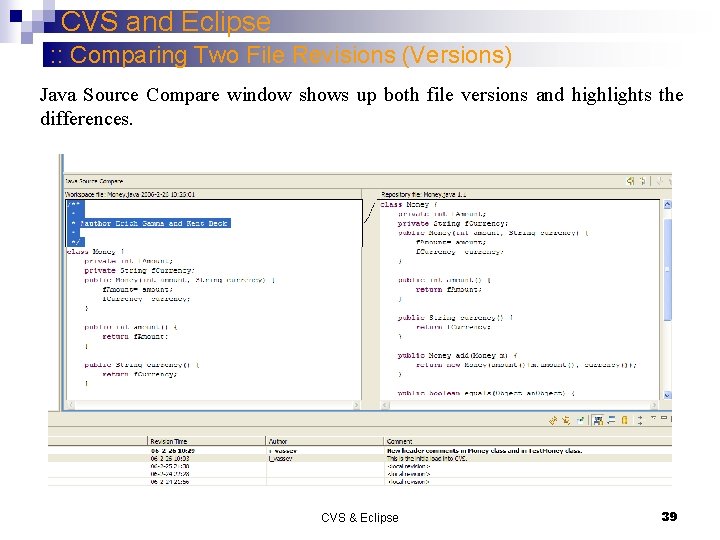
Task: Sort by the Author column header
Action: [x=324, y=441]
